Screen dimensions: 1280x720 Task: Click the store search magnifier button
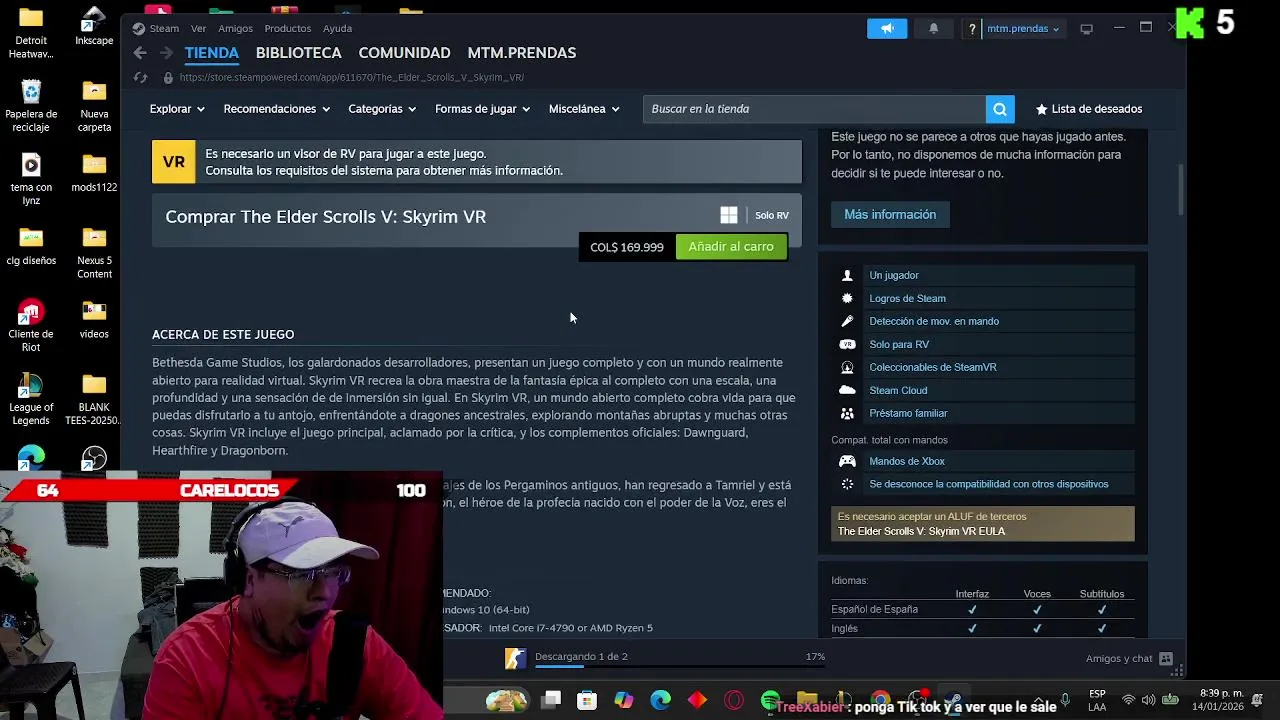coord(1000,109)
